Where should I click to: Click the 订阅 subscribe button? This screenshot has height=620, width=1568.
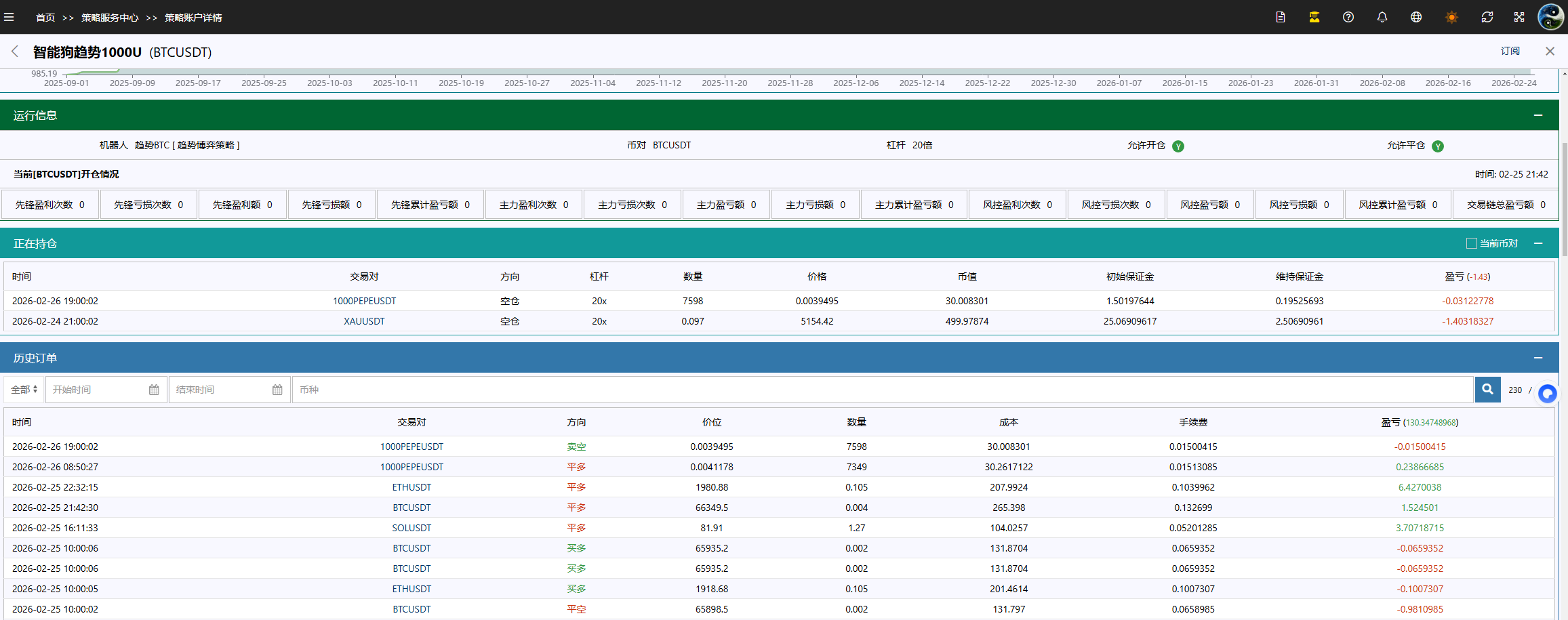pos(1510,51)
